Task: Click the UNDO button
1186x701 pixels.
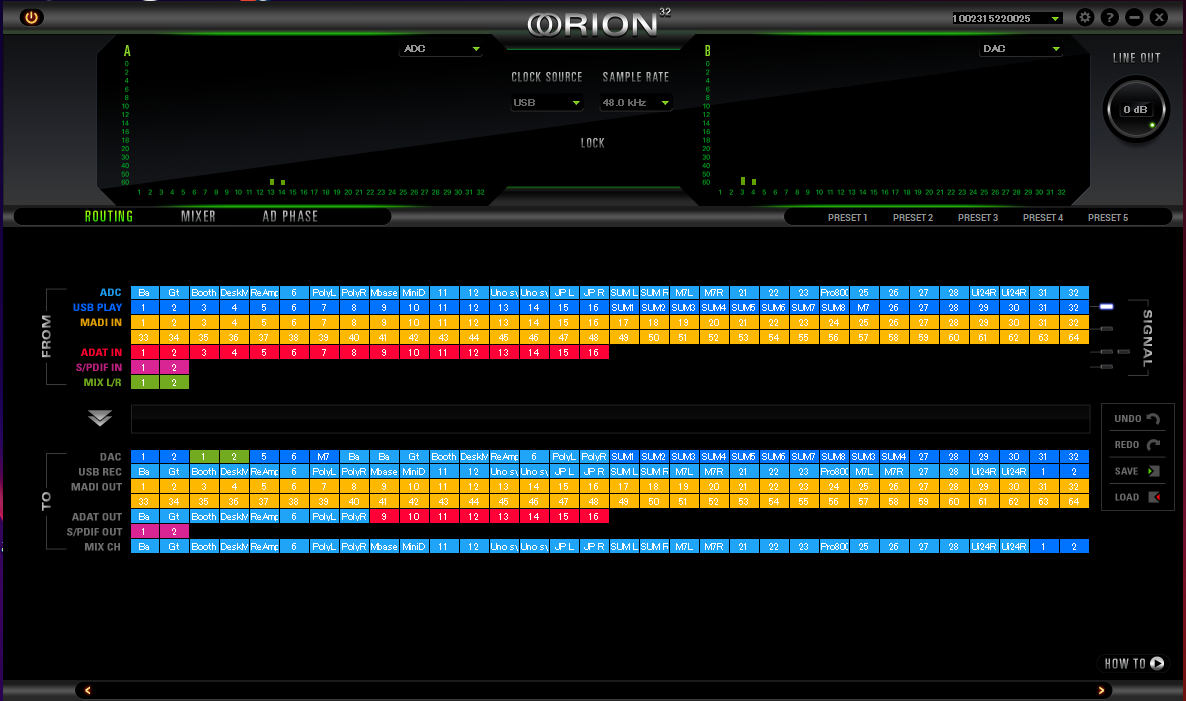Action: [1136, 418]
